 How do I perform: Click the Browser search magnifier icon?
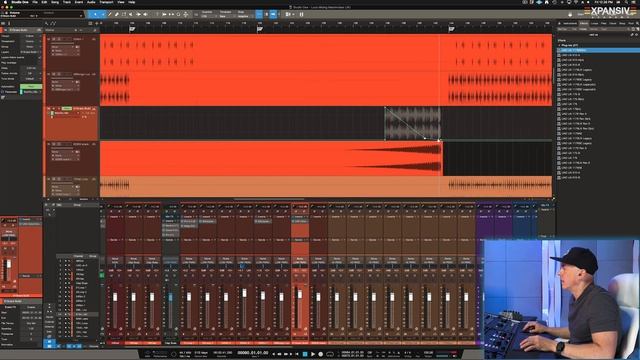pyautogui.click(x=637, y=23)
